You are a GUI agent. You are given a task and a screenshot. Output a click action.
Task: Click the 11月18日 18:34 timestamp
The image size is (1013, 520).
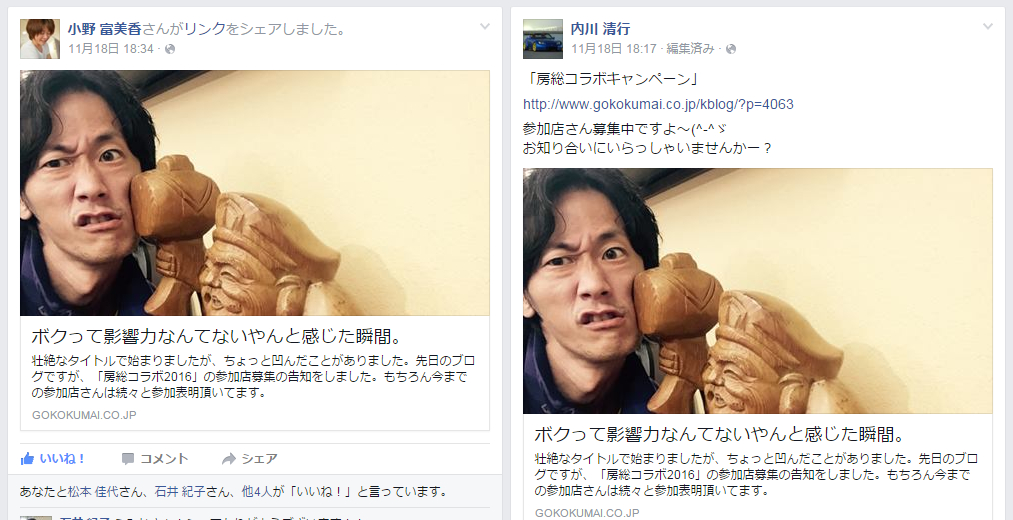[111, 49]
